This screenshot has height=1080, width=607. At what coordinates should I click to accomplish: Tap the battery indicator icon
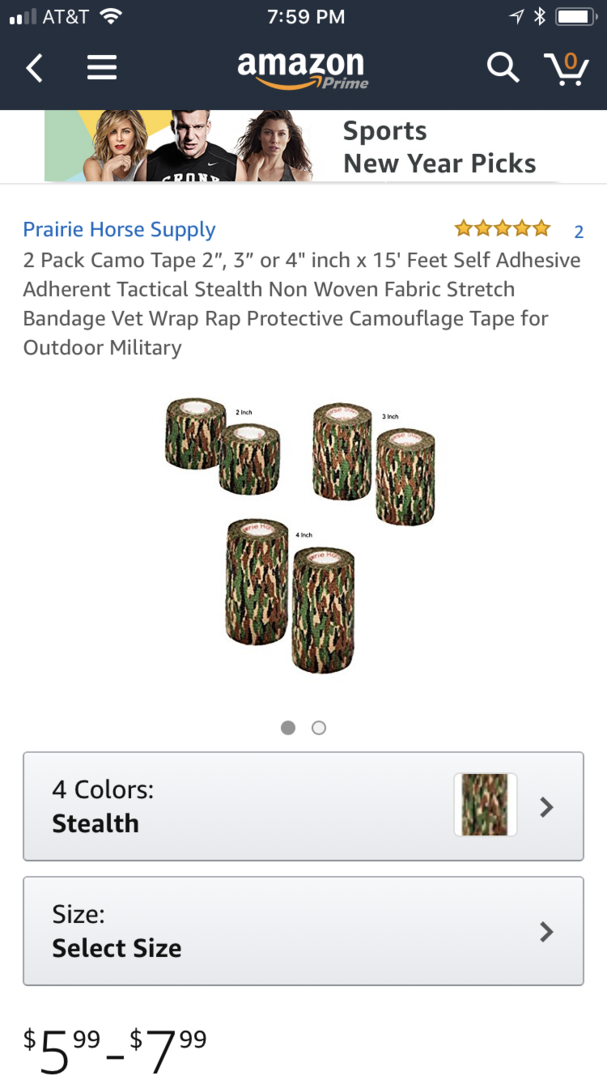[576, 16]
